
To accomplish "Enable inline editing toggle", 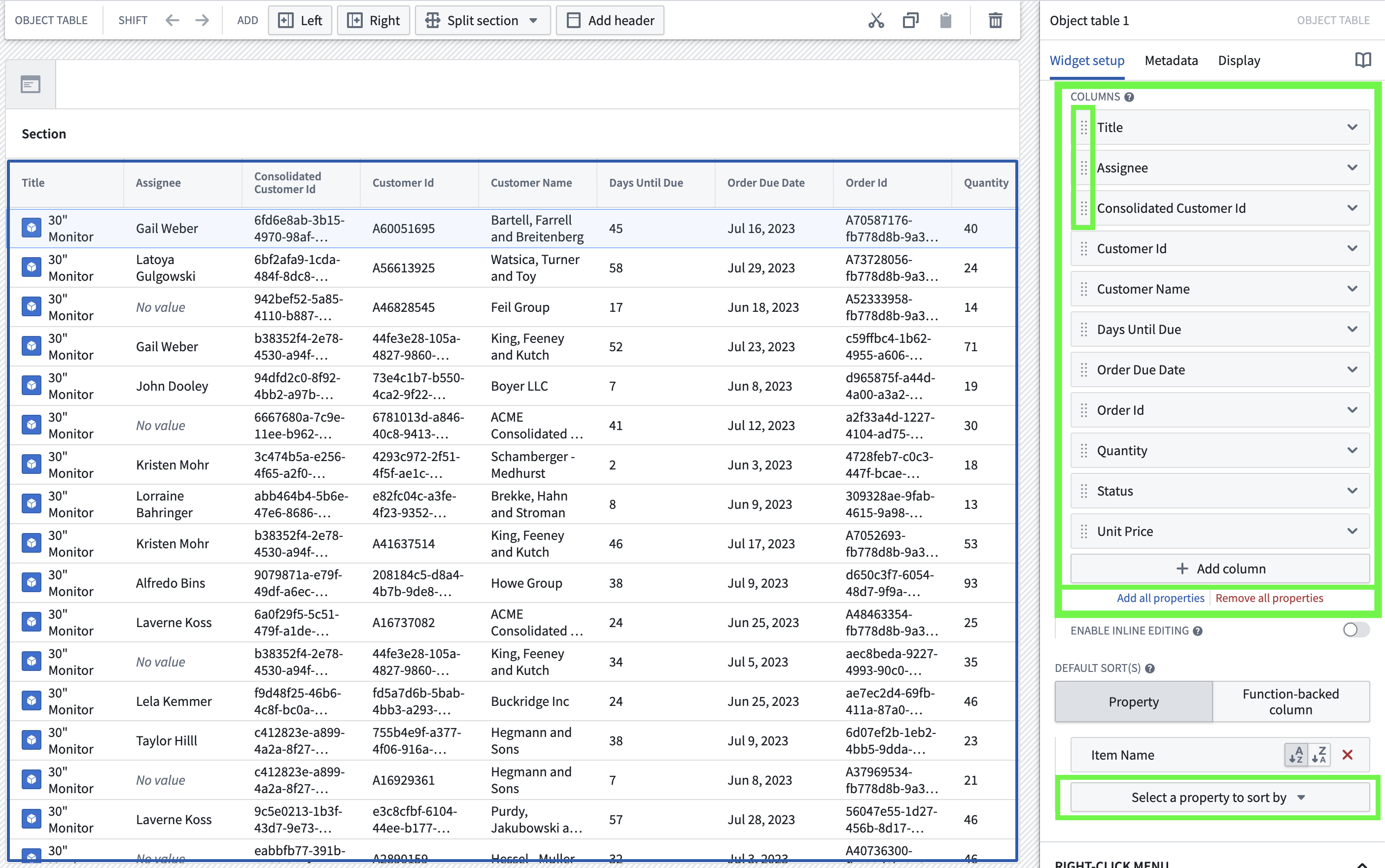I will point(1355,630).
